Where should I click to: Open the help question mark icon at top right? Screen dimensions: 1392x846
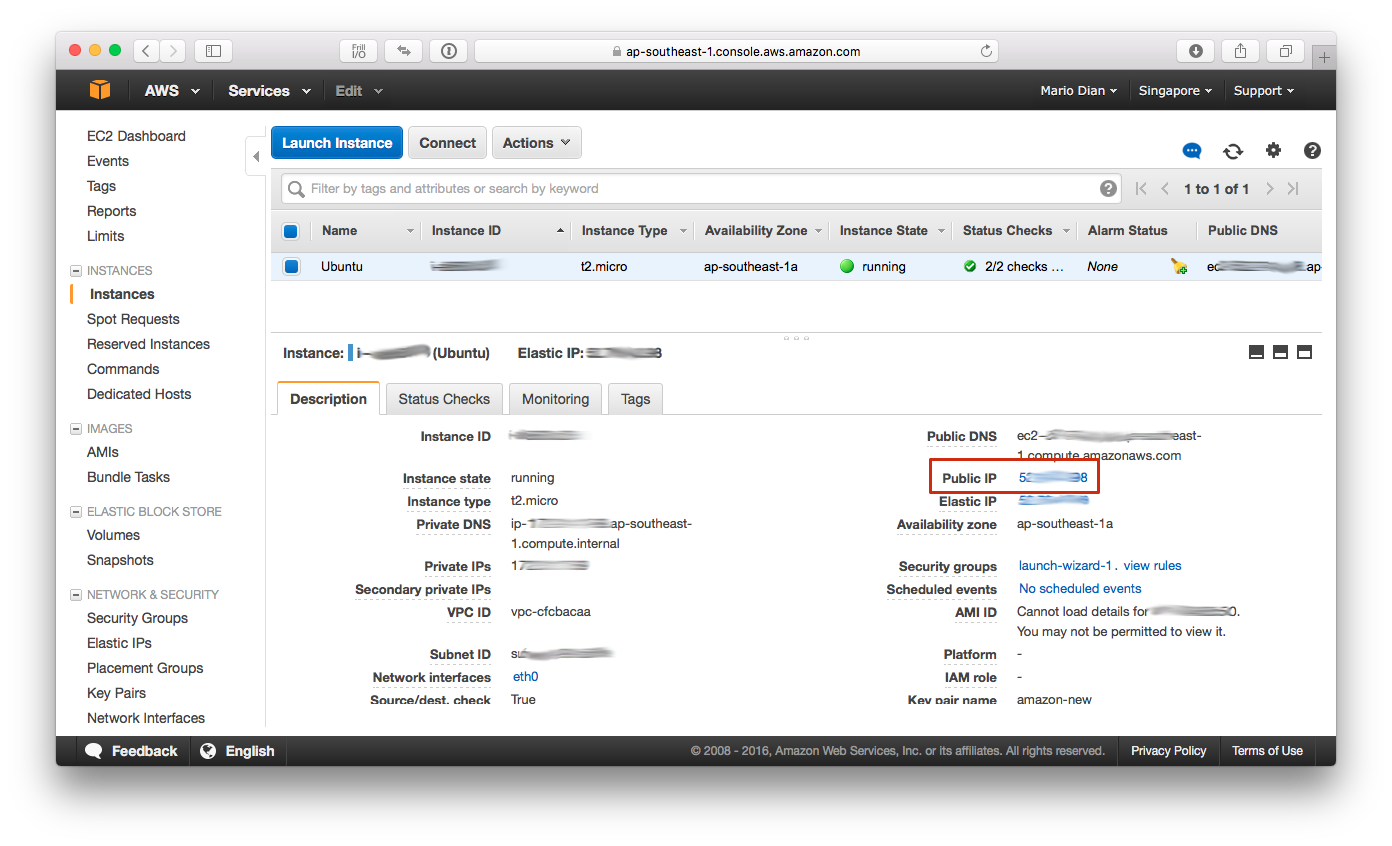pos(1312,151)
